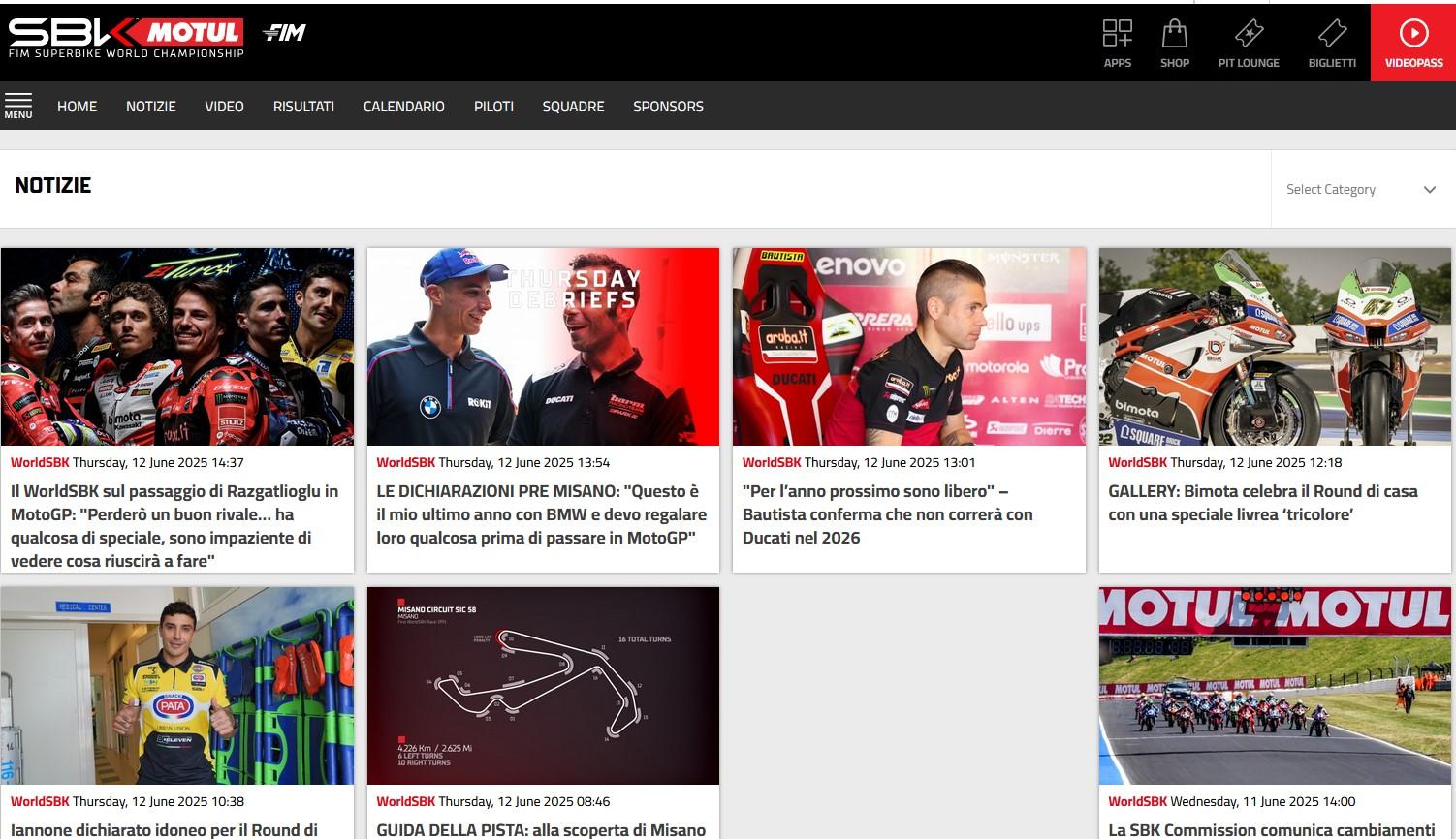This screenshot has height=839, width=1456.
Task: Click the Notizie page heading
Action: tap(53, 186)
